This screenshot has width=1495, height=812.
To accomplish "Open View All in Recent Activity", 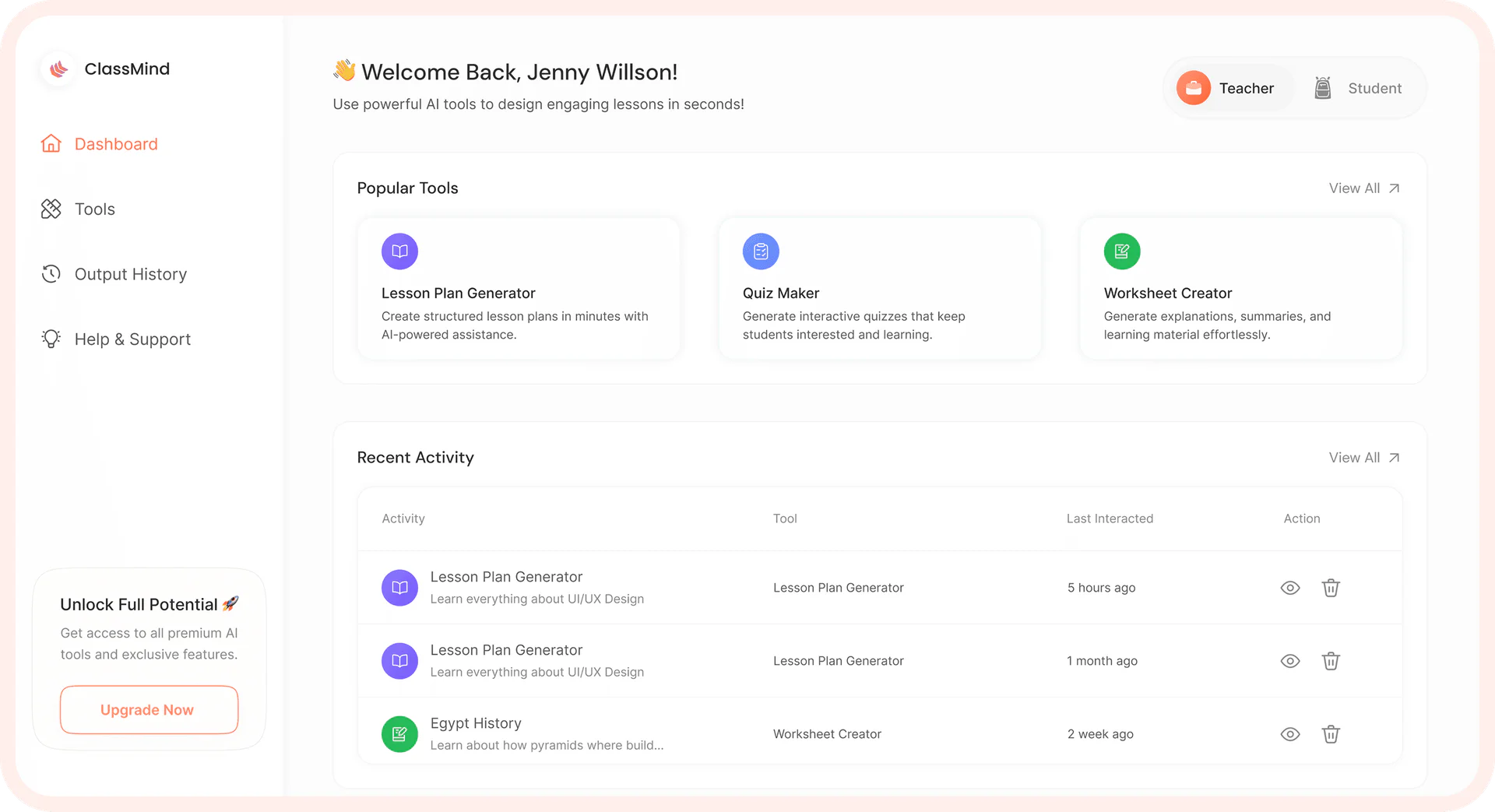I will [x=1363, y=457].
